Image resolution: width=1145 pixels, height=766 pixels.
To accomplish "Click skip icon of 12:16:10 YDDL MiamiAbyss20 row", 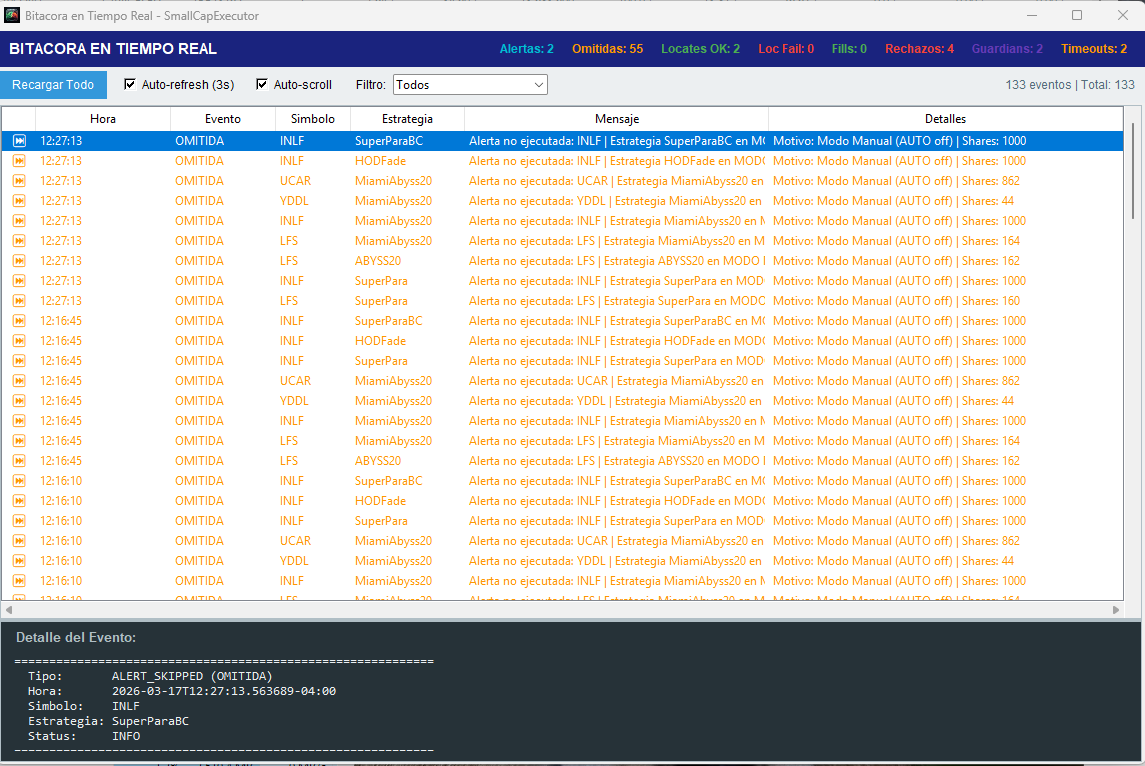I will (x=19, y=561).
